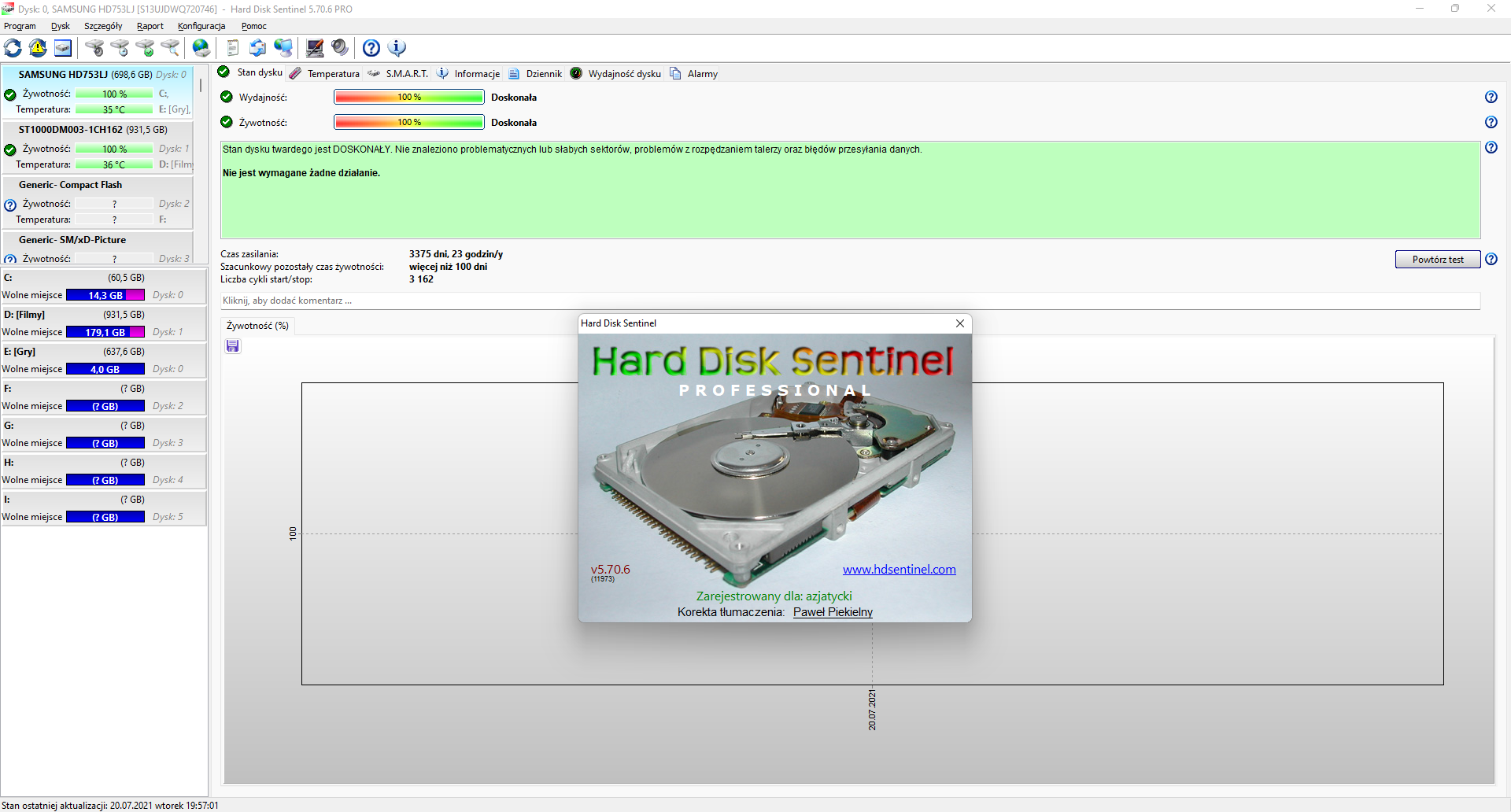
Task: Select the SAMSUNG HD753LJ disk entry
Action: 98,91
